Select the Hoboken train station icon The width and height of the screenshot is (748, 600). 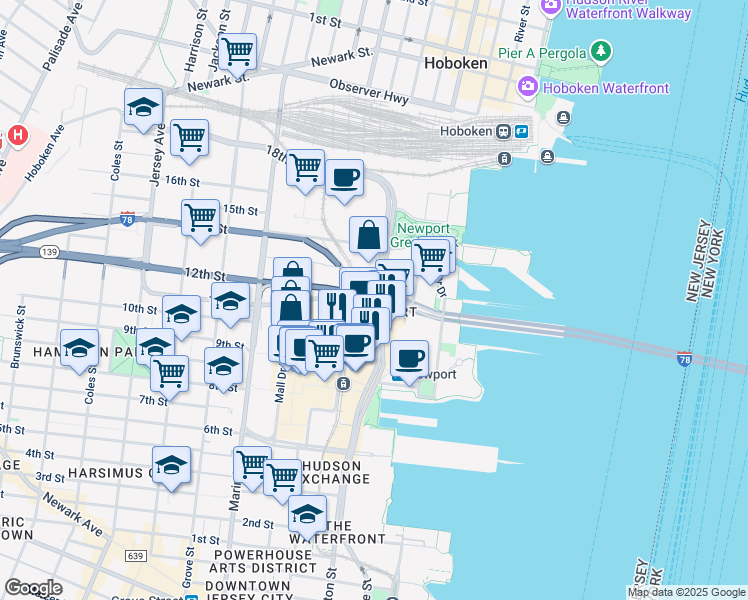[x=503, y=132]
